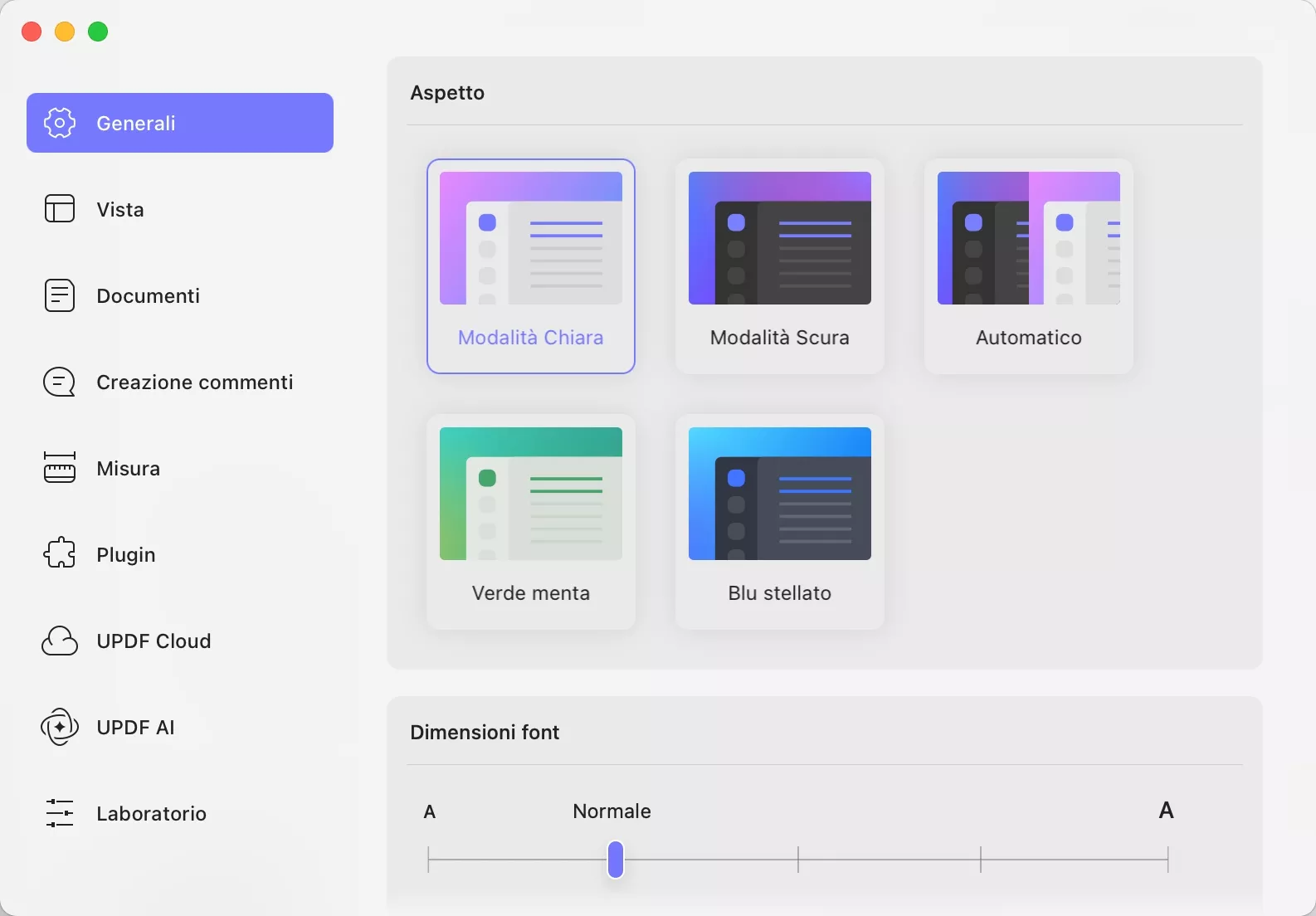Choose the Modalità Chiara theme thumbnail
1316x916 pixels.
point(531,238)
